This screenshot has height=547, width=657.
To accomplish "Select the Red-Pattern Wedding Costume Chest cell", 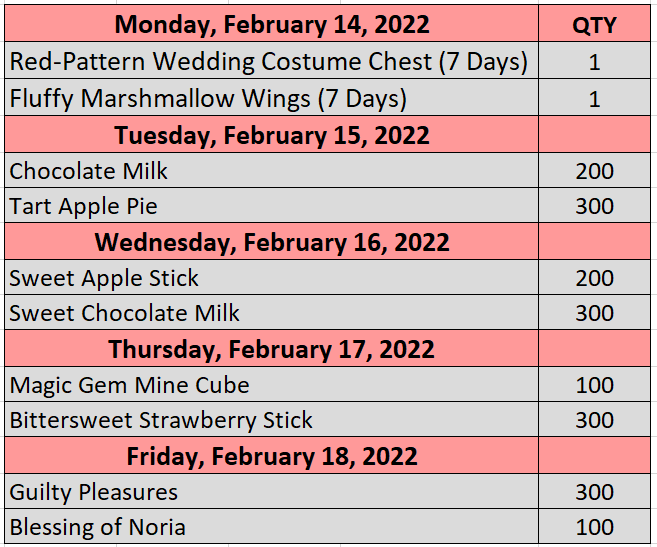I will coord(269,62).
